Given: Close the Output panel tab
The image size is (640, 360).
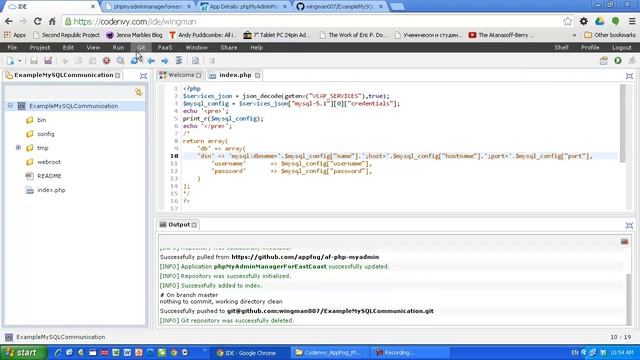Looking at the screenshot, I should click(x=194, y=225).
